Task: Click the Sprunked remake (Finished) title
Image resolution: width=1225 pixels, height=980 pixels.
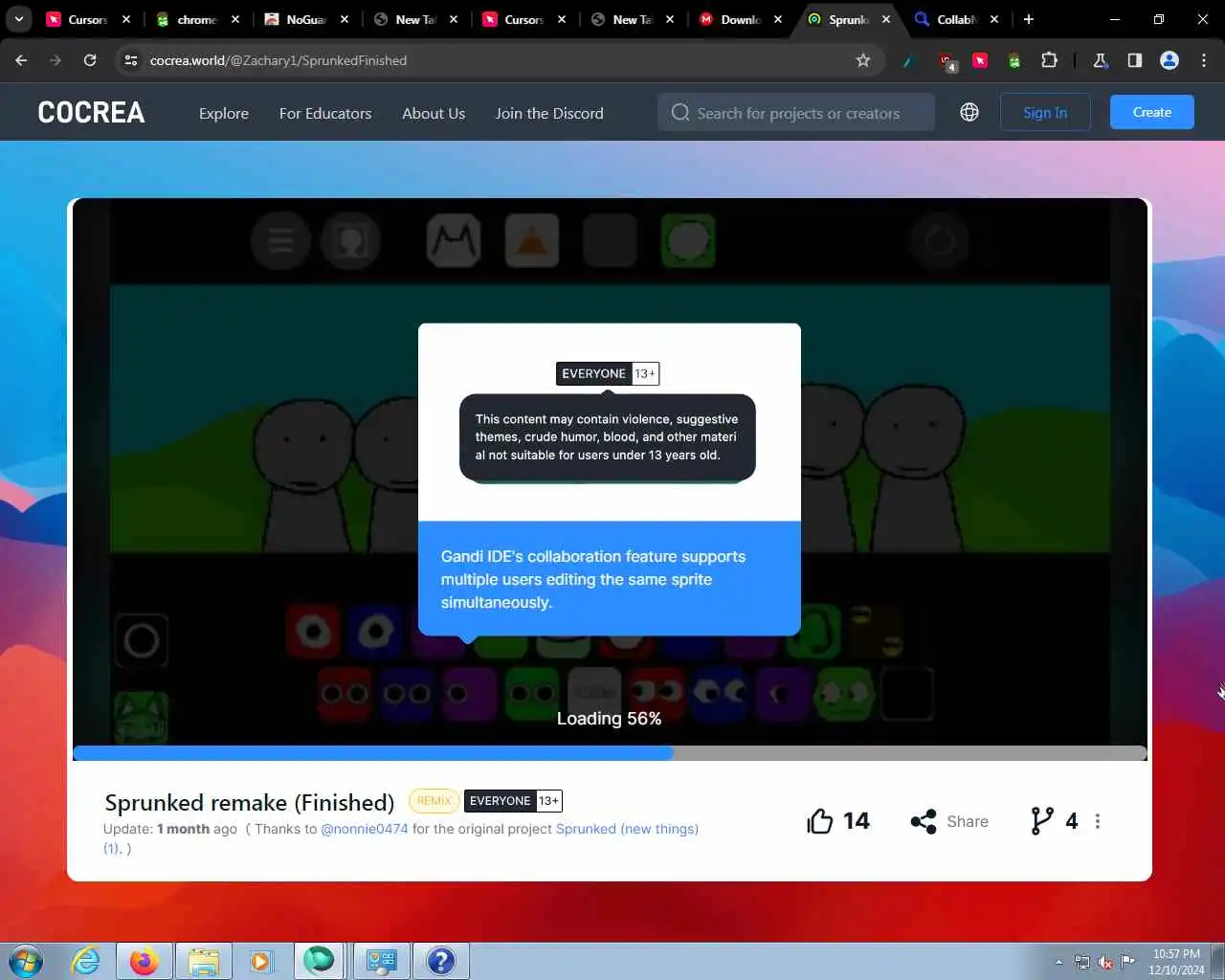Action: (x=250, y=802)
